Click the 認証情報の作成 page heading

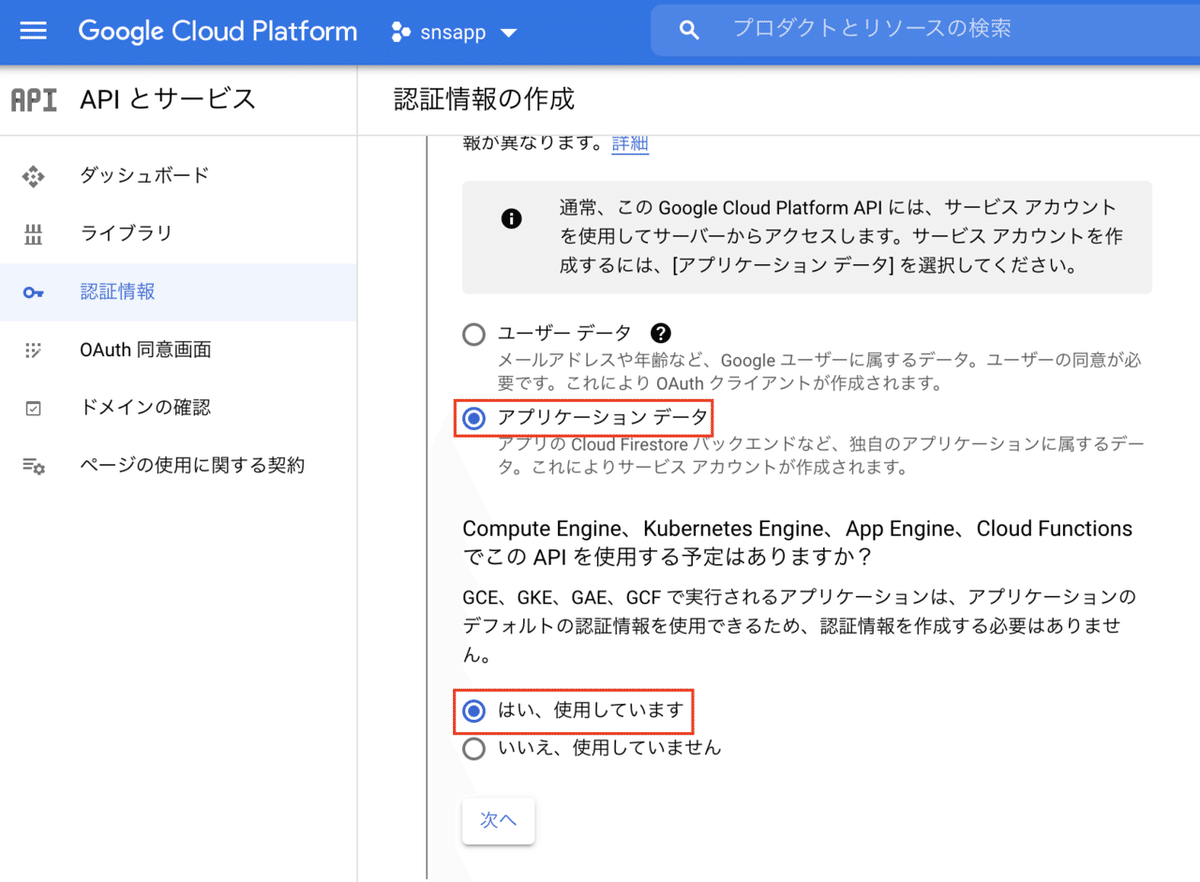coord(484,99)
